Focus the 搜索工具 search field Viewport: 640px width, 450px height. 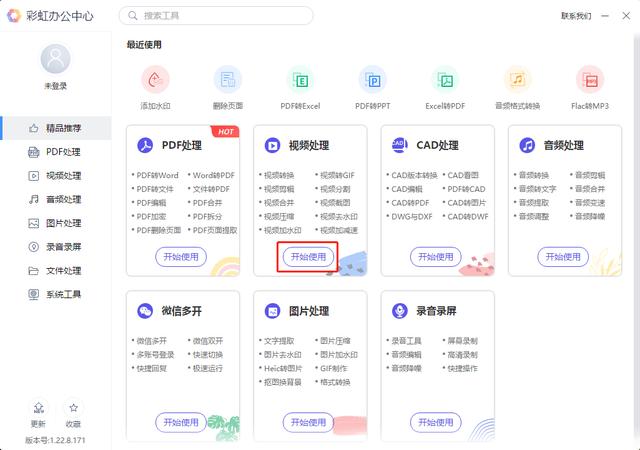(x=216, y=16)
